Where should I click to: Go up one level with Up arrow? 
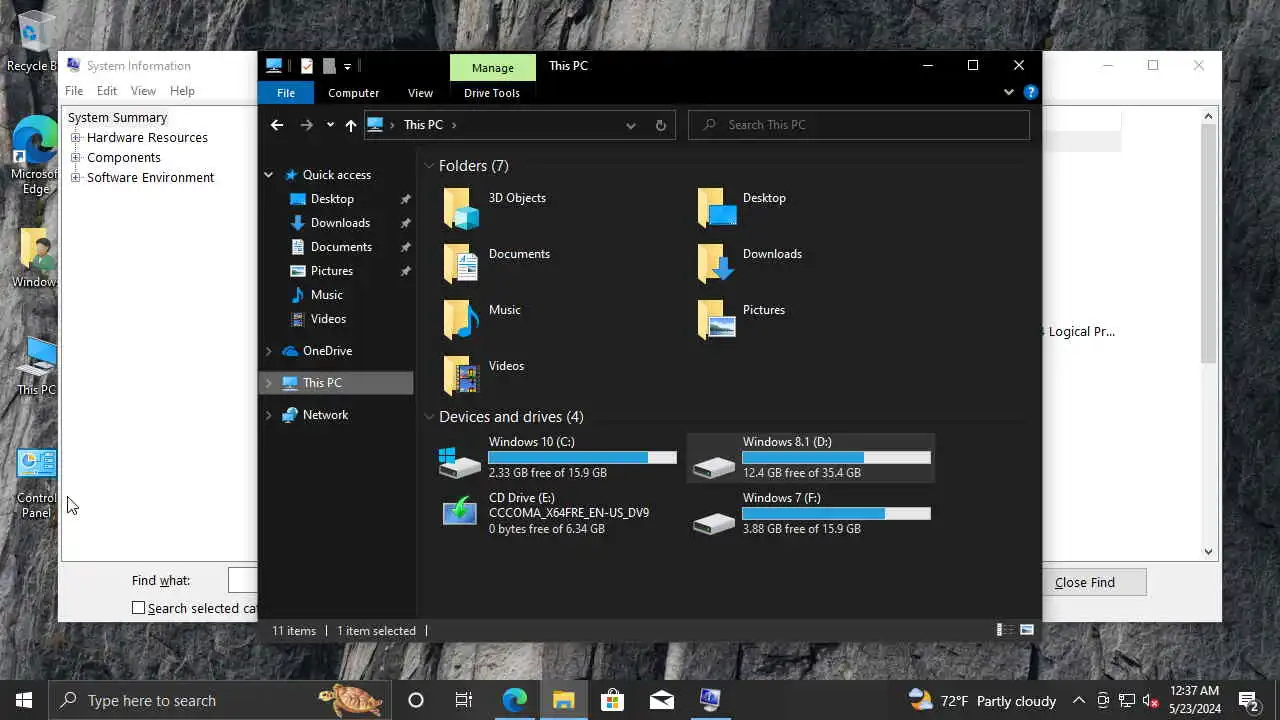click(350, 125)
